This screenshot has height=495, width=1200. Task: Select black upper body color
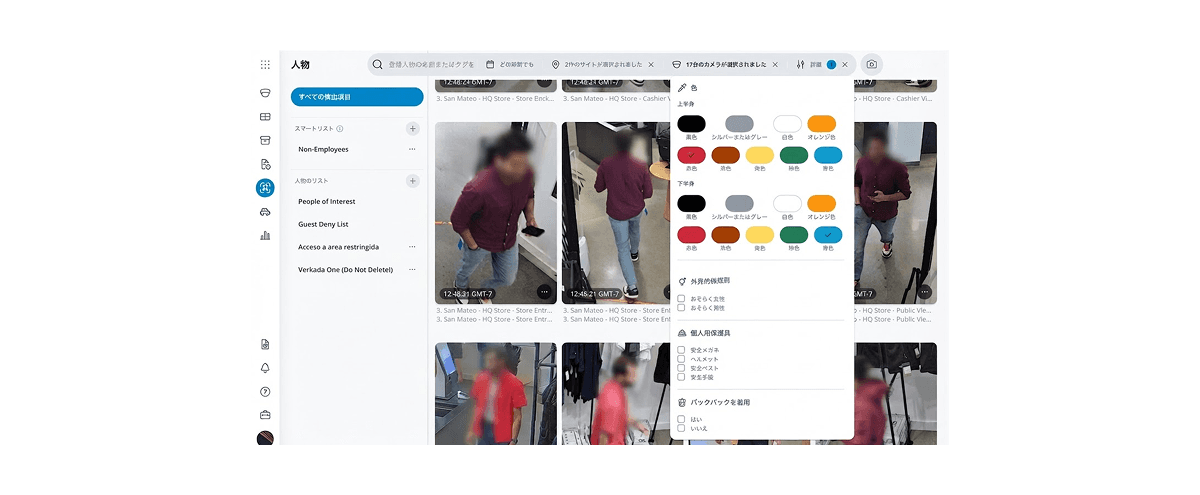691,123
